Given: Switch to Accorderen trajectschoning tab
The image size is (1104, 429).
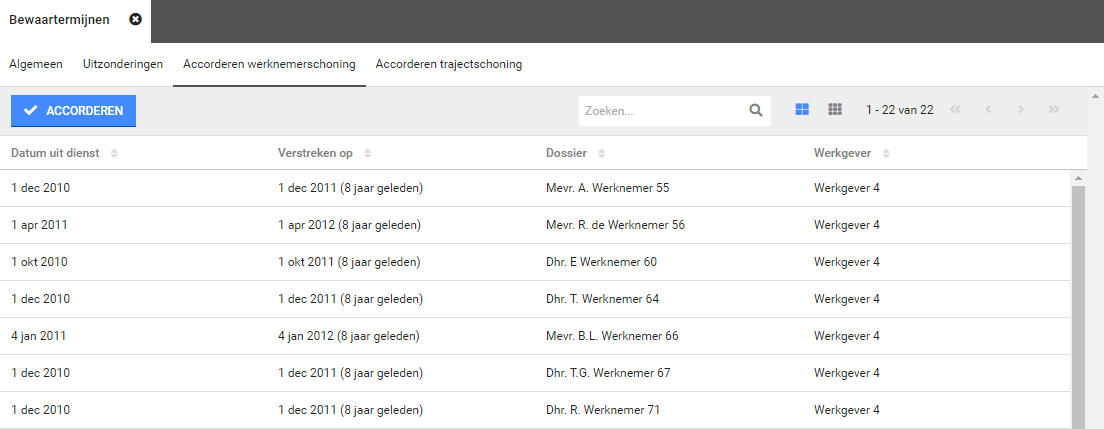Looking at the screenshot, I should pos(448,64).
